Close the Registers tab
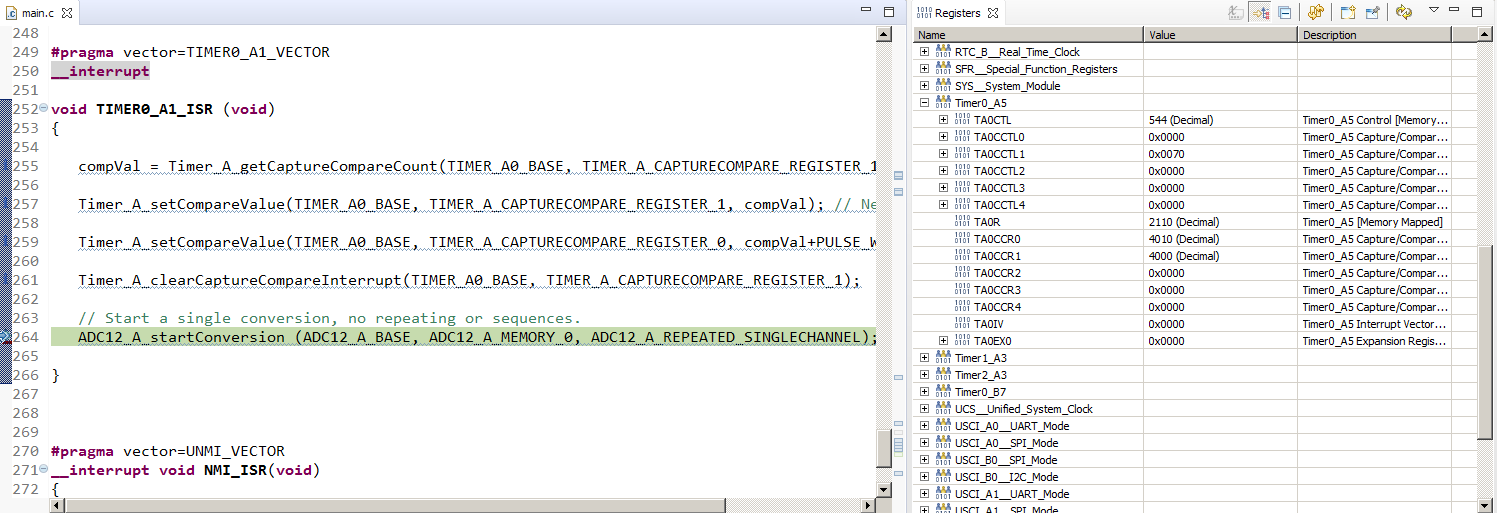 993,13
